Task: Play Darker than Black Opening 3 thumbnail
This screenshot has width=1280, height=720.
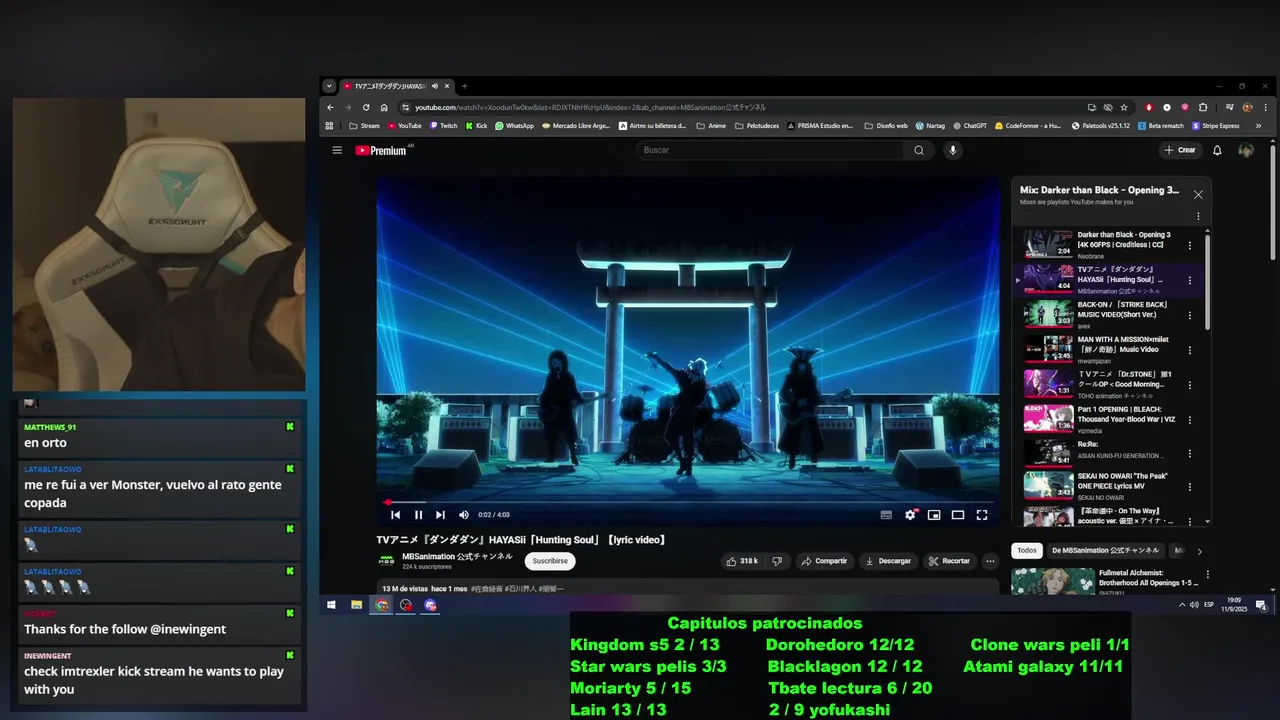Action: (1048, 244)
